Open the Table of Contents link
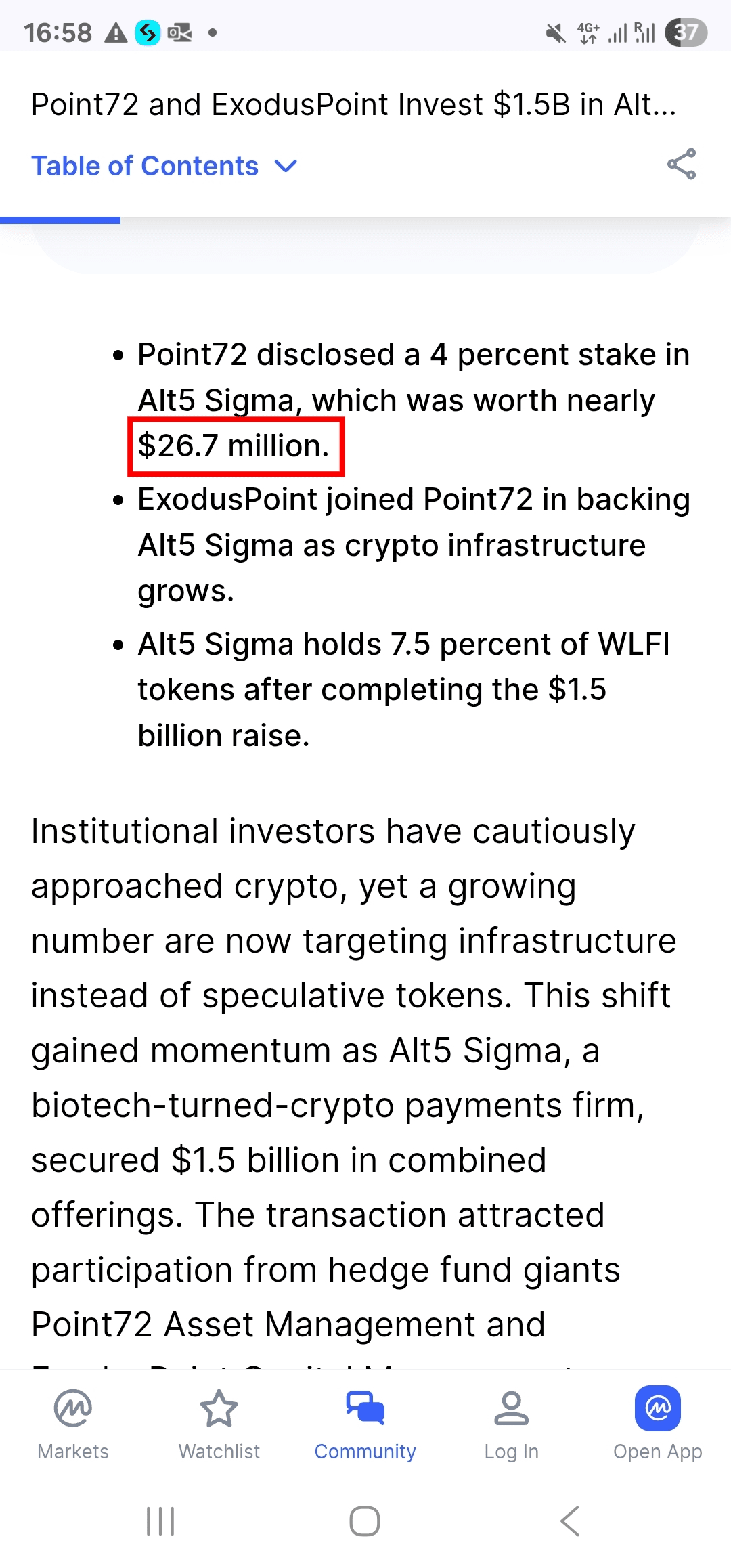Screen dimensions: 731x1568 click(x=145, y=166)
